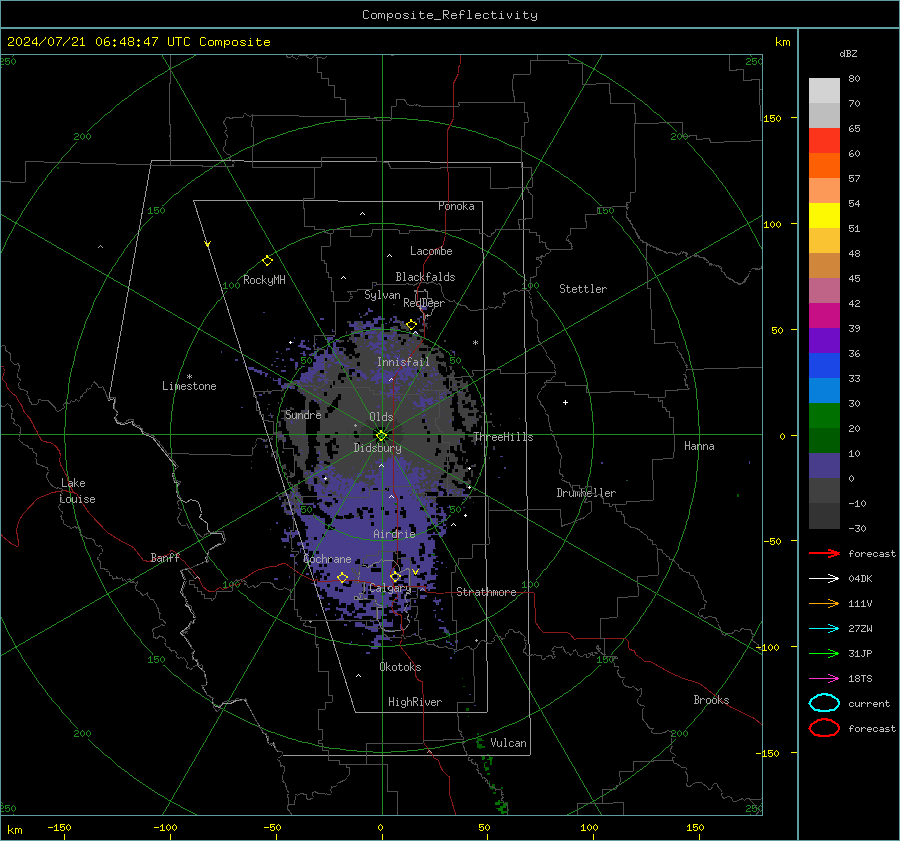Click the white 04DK arrow legend icon
Image resolution: width=900 pixels, height=841 pixels.
coord(824,578)
